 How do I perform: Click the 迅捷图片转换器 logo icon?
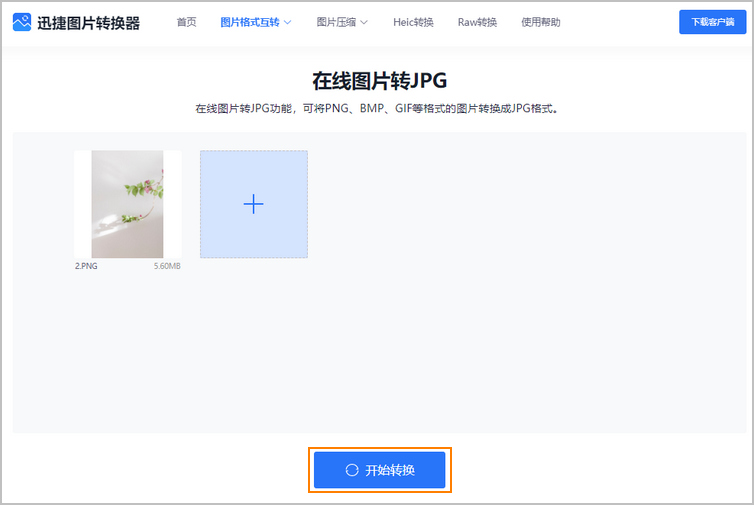(x=22, y=22)
